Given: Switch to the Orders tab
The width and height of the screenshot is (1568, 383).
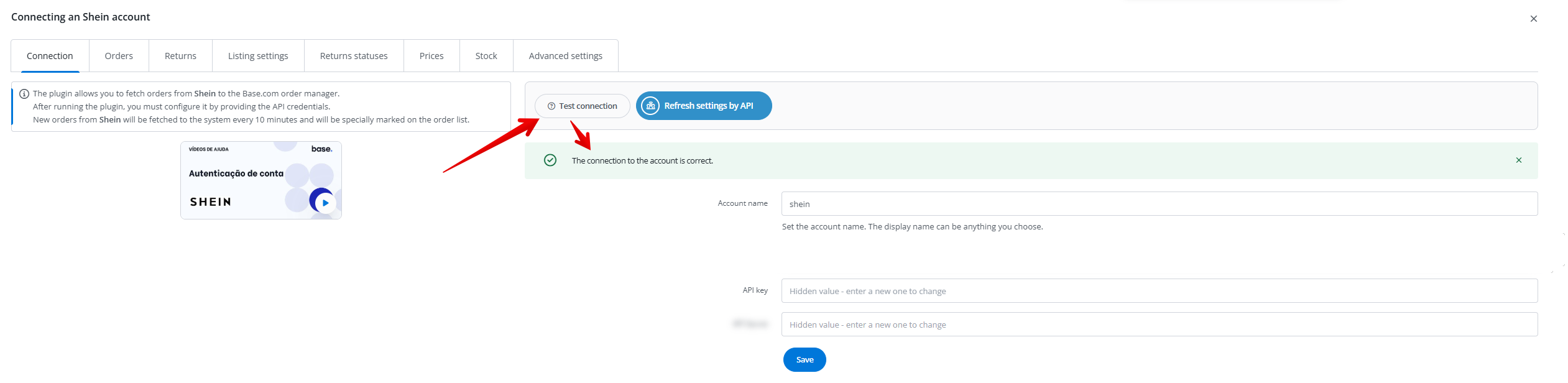Looking at the screenshot, I should (119, 56).
